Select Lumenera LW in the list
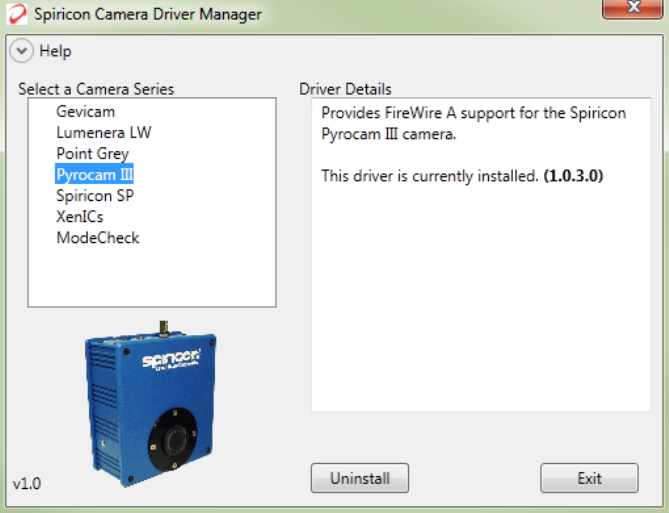The width and height of the screenshot is (669, 513). 104,133
